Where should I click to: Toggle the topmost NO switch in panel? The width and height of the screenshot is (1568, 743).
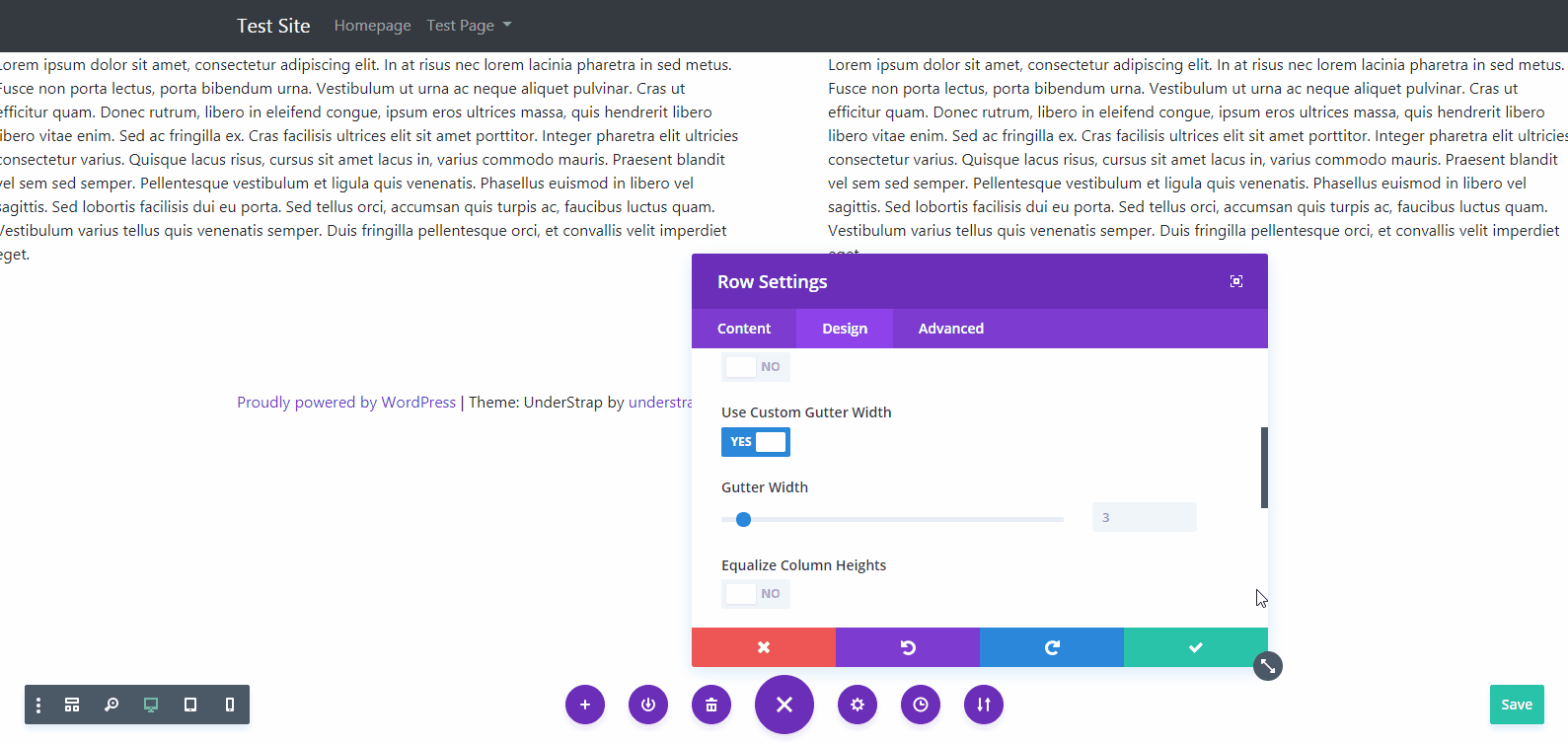[x=756, y=367]
